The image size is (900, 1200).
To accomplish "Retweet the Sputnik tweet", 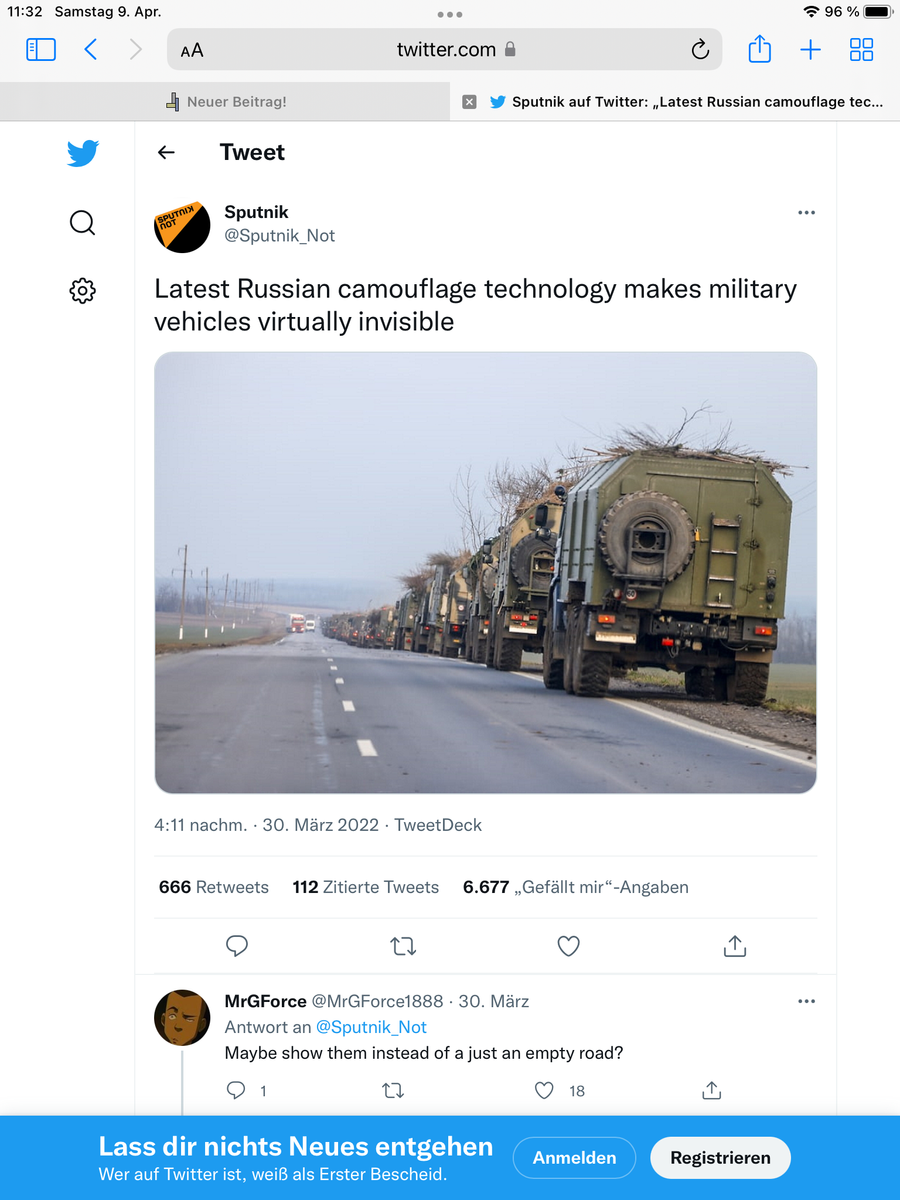I will tap(403, 945).
